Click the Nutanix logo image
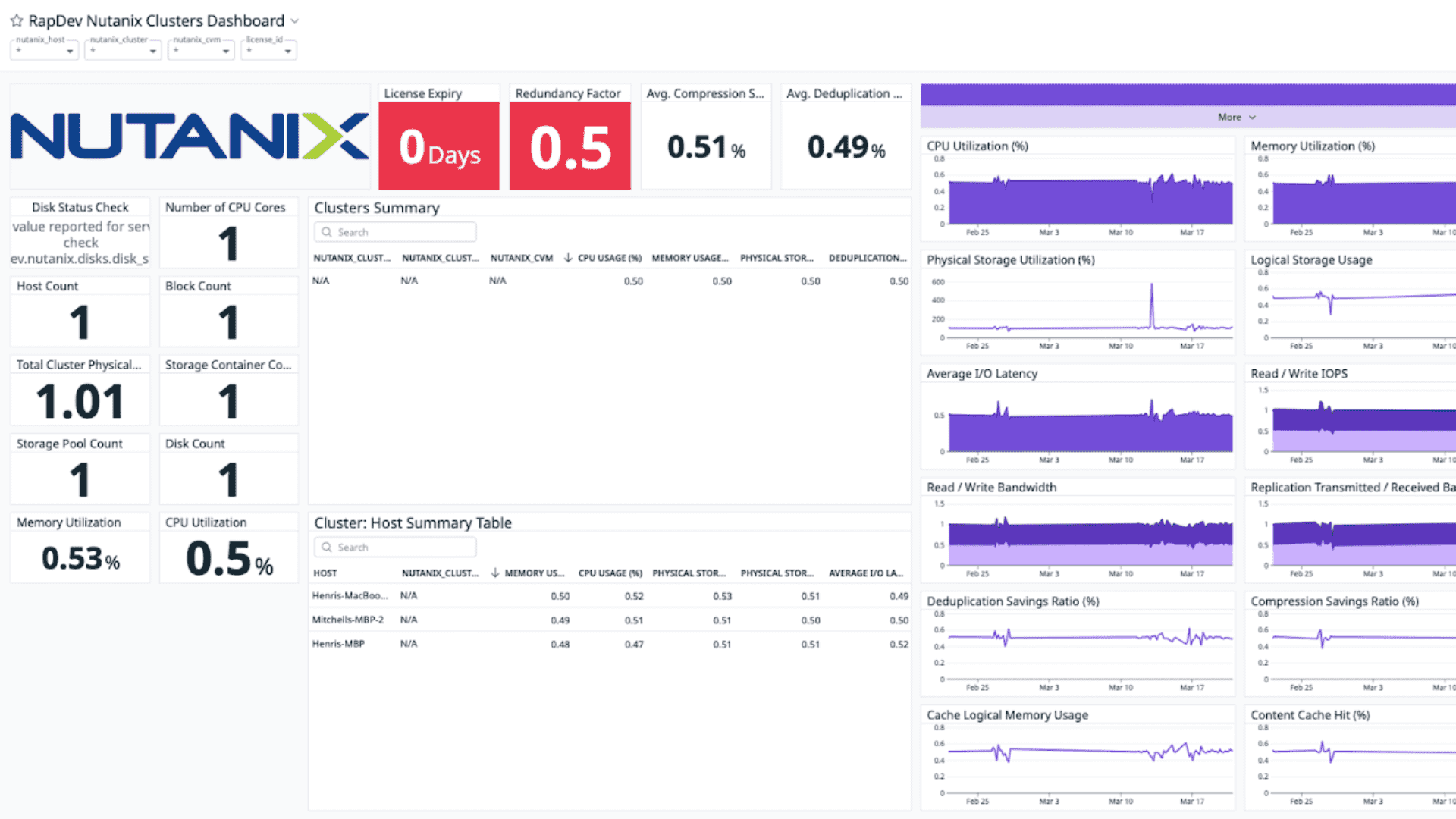The height and width of the screenshot is (819, 1456). (x=190, y=136)
